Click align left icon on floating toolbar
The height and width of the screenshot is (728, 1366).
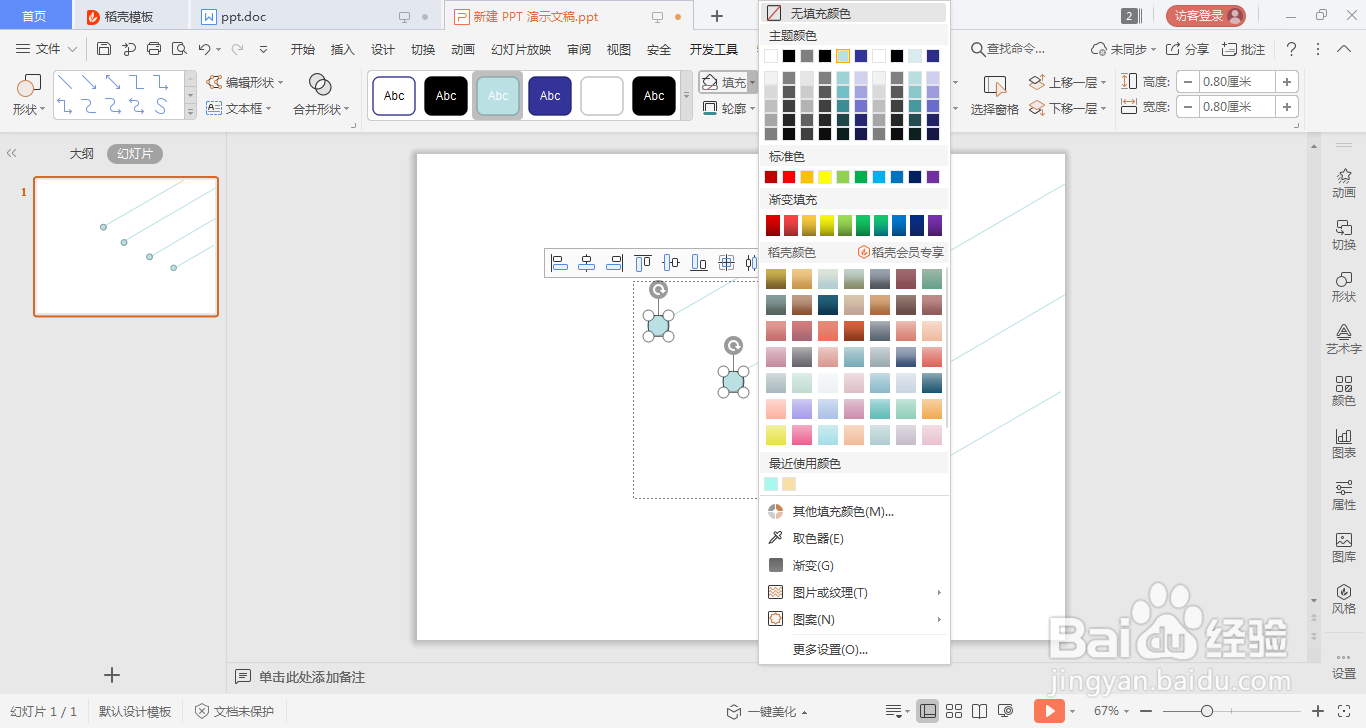pos(560,263)
